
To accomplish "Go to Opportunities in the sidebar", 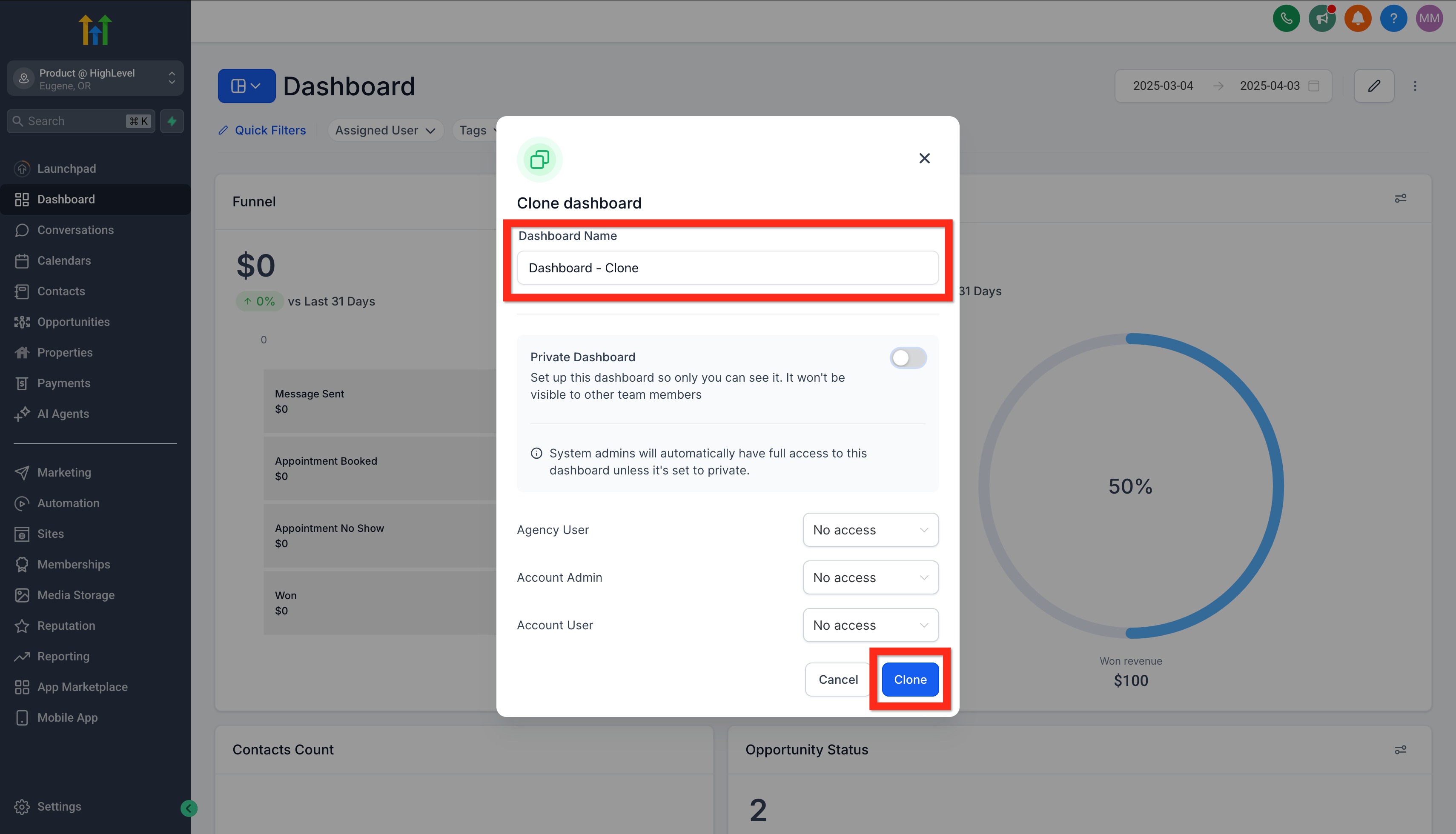I will click(x=73, y=322).
